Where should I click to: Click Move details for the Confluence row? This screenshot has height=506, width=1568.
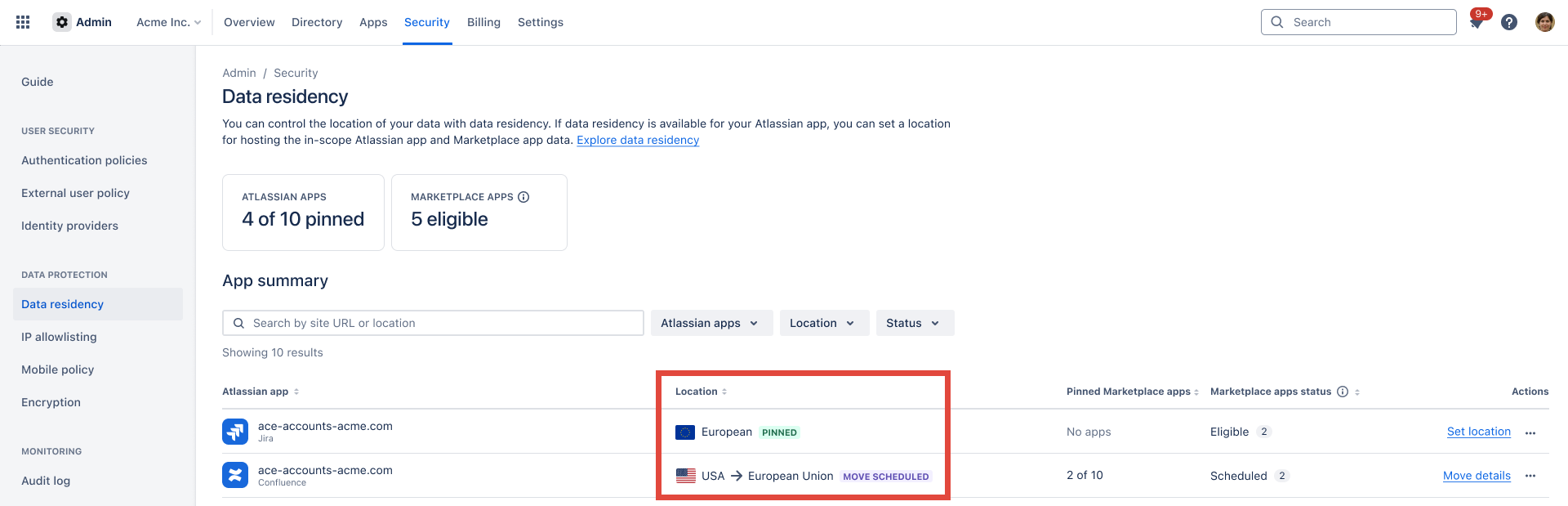coord(1477,476)
